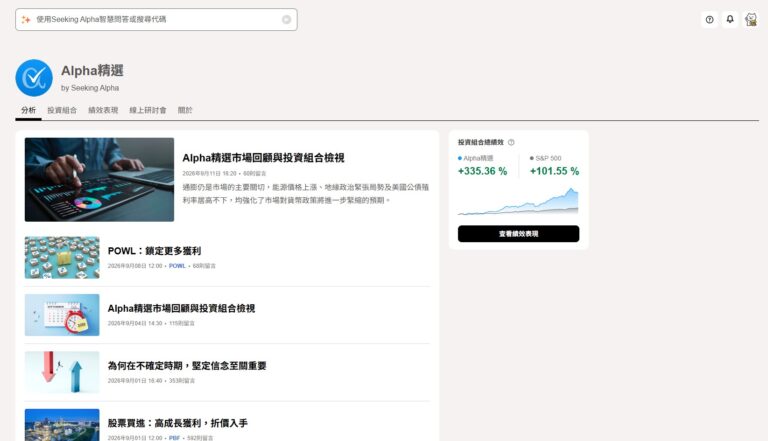Screen dimensions: 768x441
Task: Open article 股票買進：高成長獲利，折價入手
Action: 177,423
